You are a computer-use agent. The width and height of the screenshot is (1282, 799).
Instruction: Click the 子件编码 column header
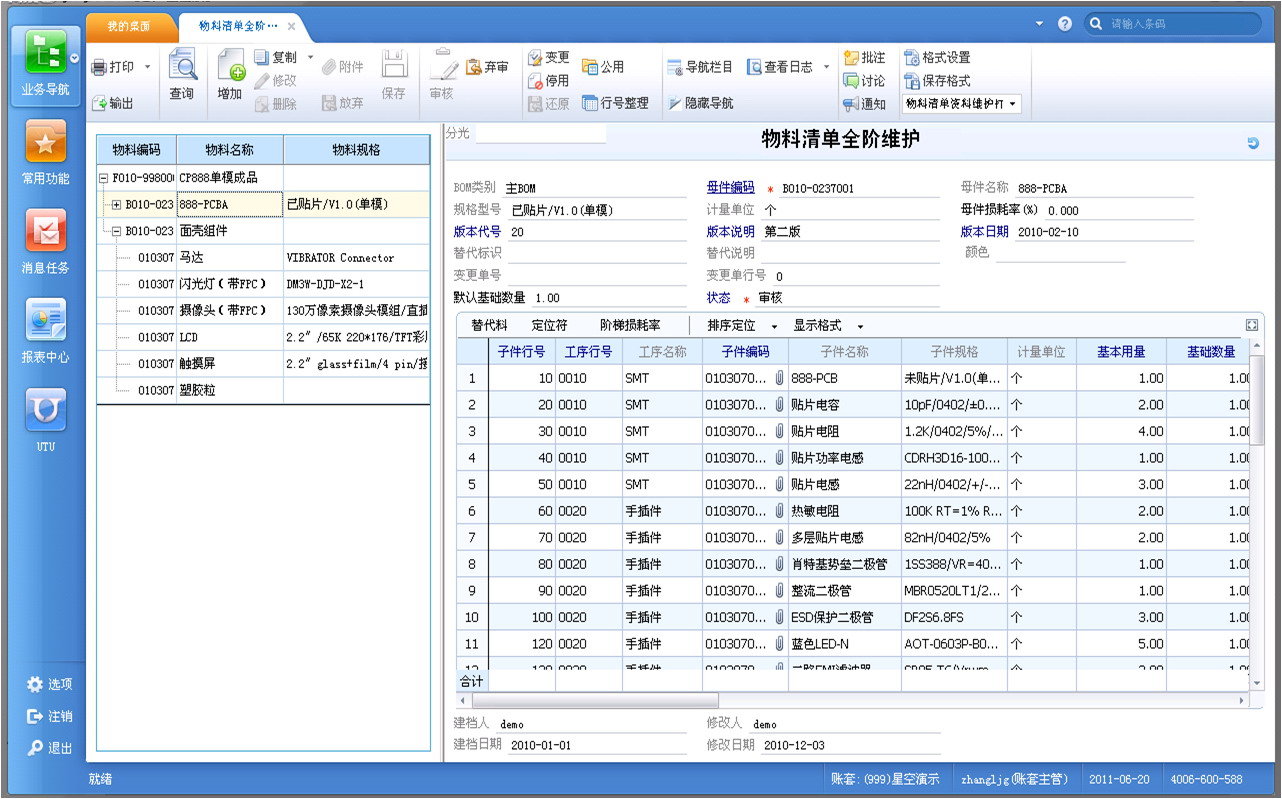[x=745, y=352]
